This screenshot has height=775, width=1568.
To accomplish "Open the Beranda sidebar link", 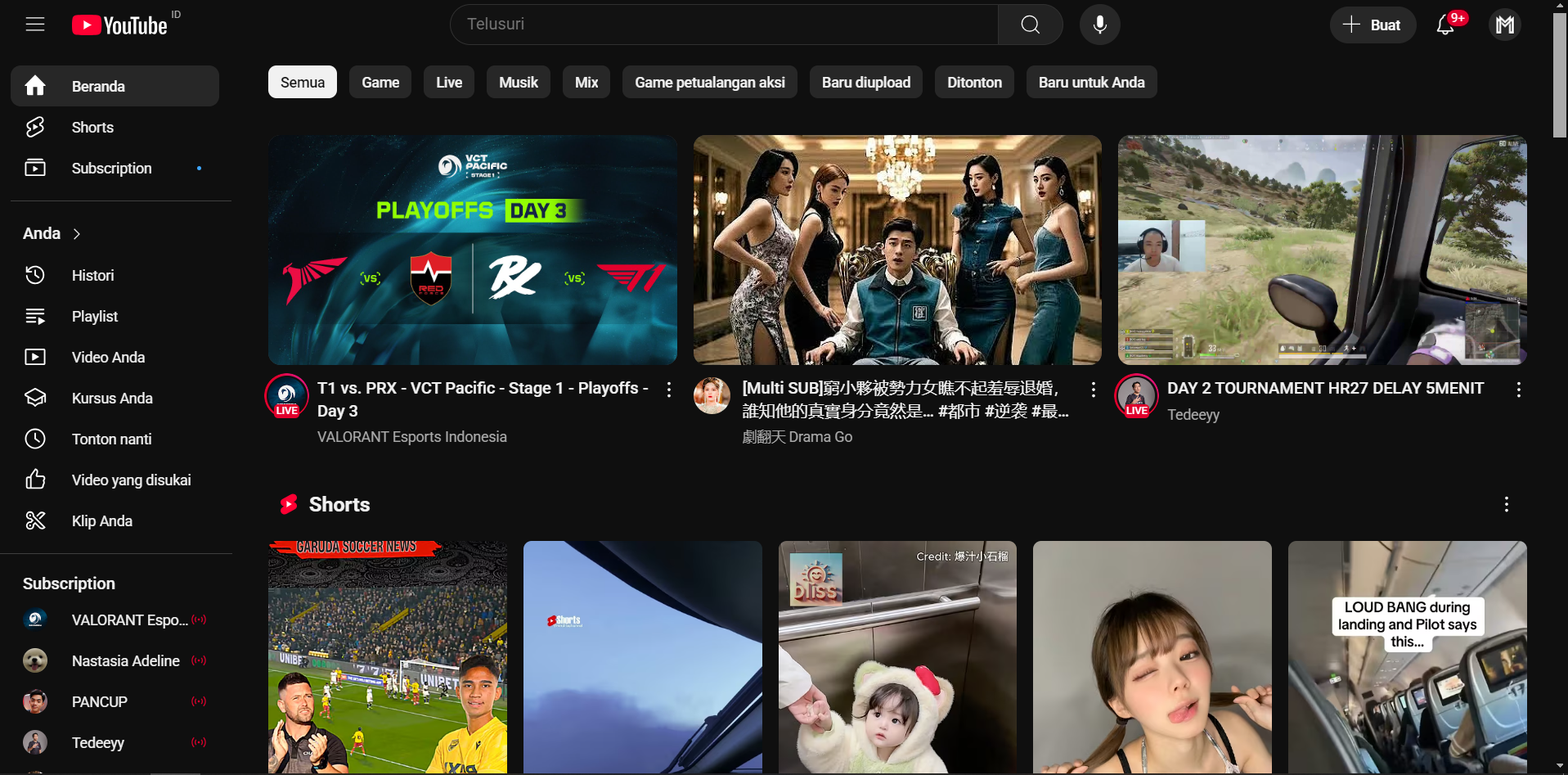I will coord(115,86).
